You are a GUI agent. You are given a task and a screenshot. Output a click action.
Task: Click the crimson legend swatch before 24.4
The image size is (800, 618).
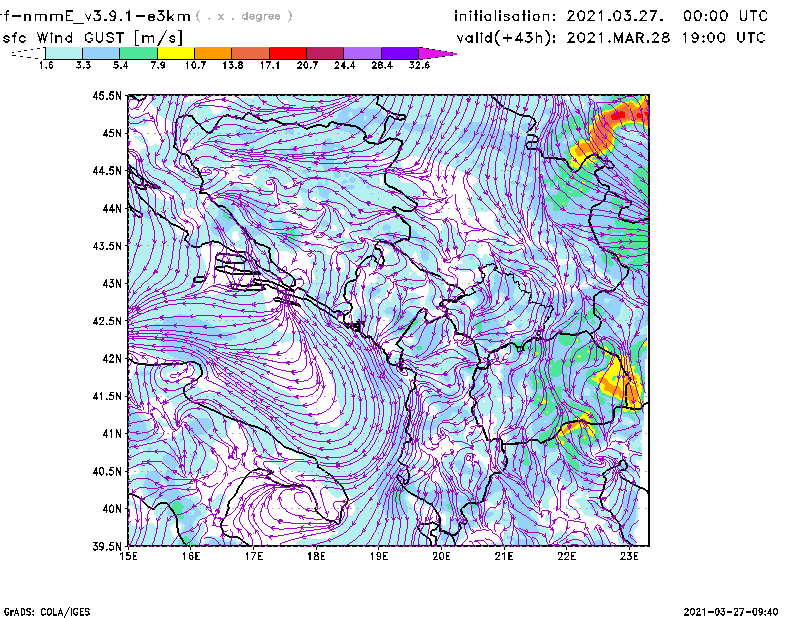pos(325,53)
